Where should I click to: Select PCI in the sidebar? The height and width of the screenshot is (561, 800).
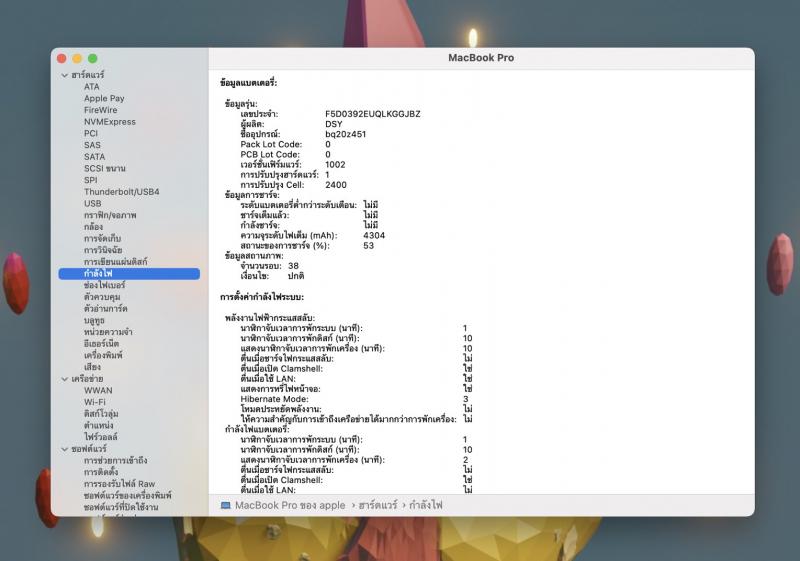(x=91, y=134)
